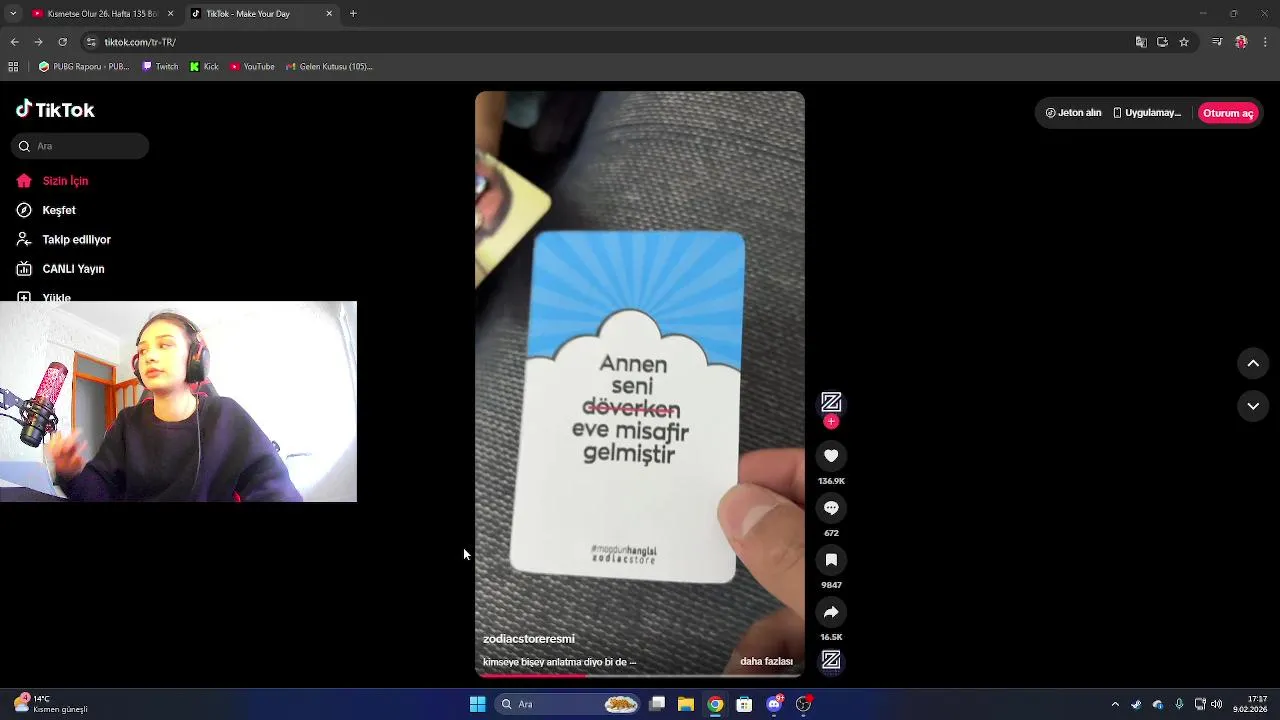
Task: Click the Sizin İçin home icon
Action: point(24,181)
